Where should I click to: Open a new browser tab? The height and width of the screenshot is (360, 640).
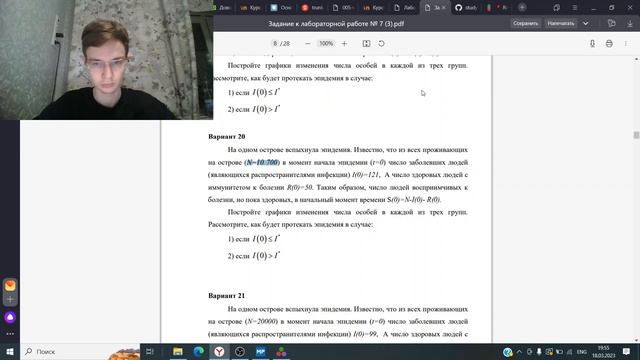(x=522, y=7)
